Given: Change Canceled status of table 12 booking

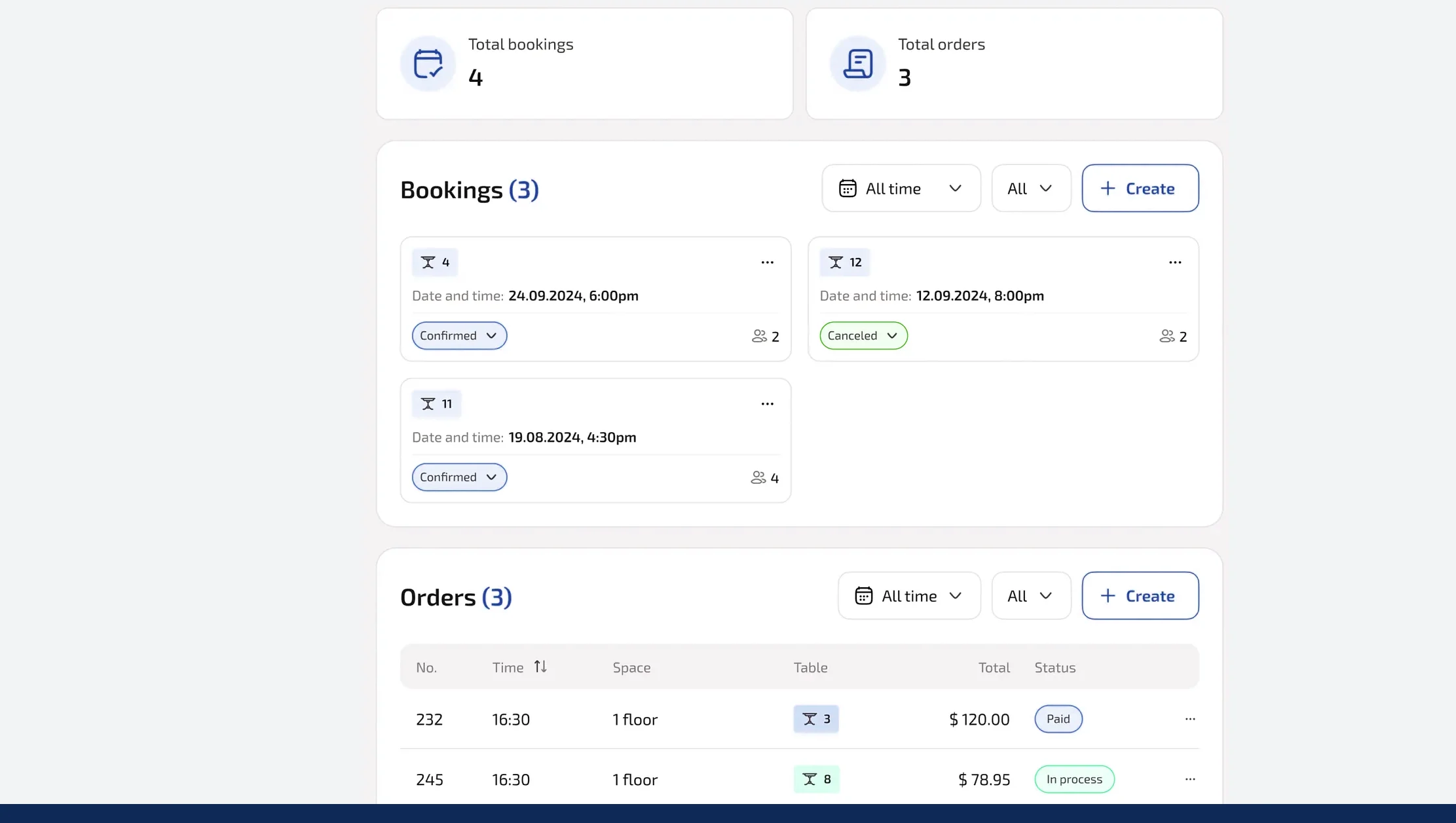Looking at the screenshot, I should click(x=863, y=336).
